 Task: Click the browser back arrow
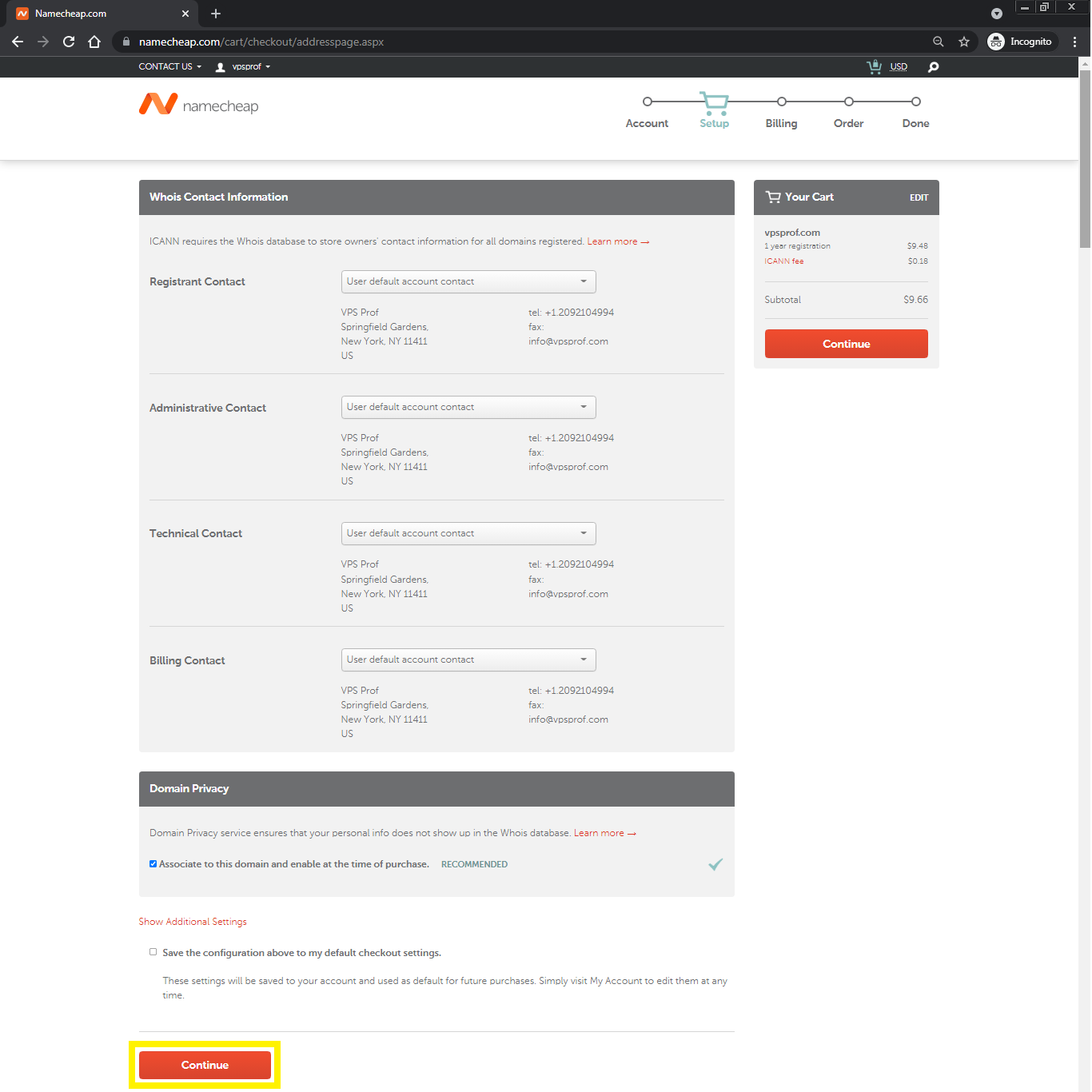[x=18, y=42]
